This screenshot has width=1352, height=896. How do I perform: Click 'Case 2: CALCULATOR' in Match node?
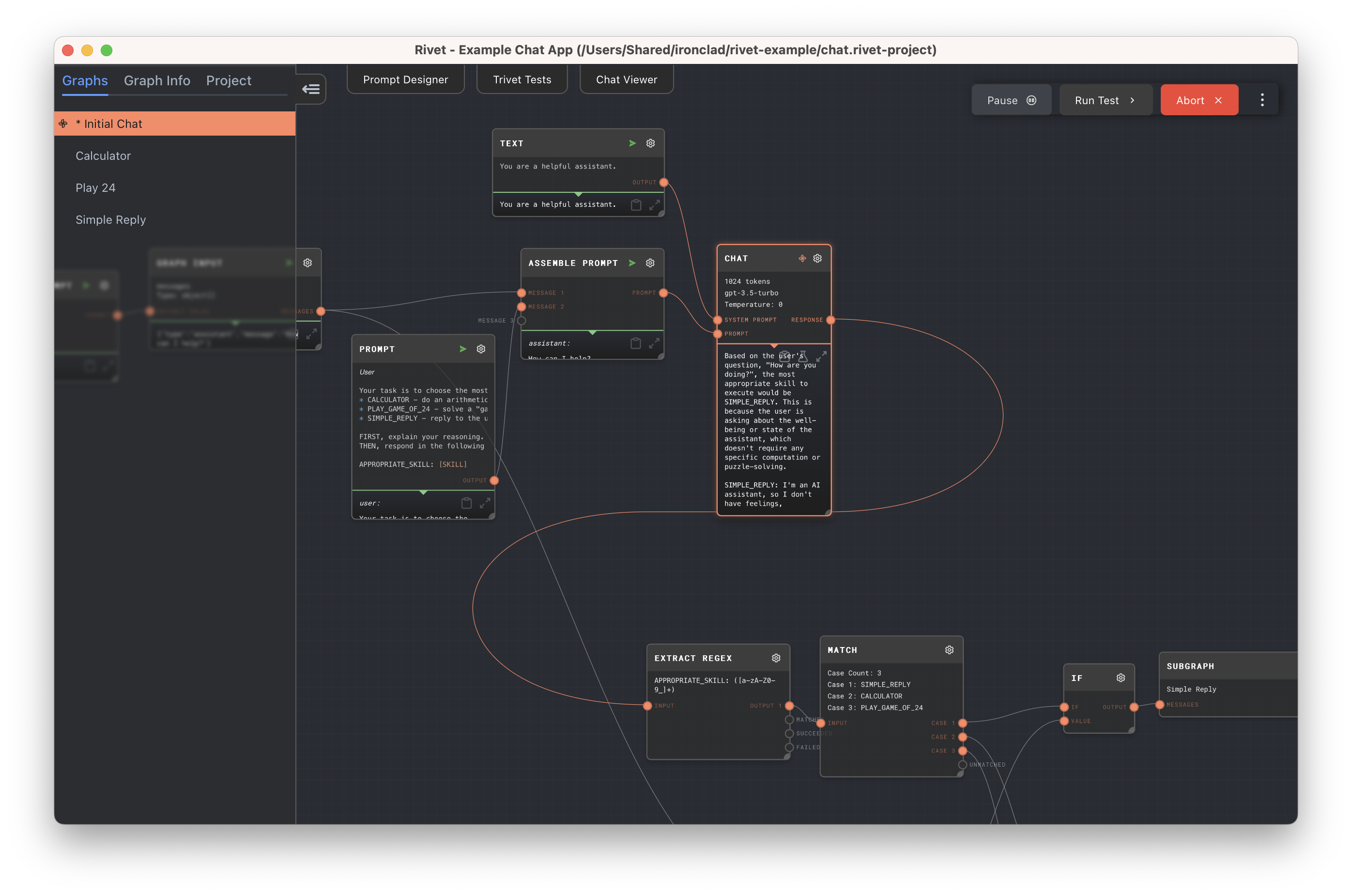tap(865, 696)
